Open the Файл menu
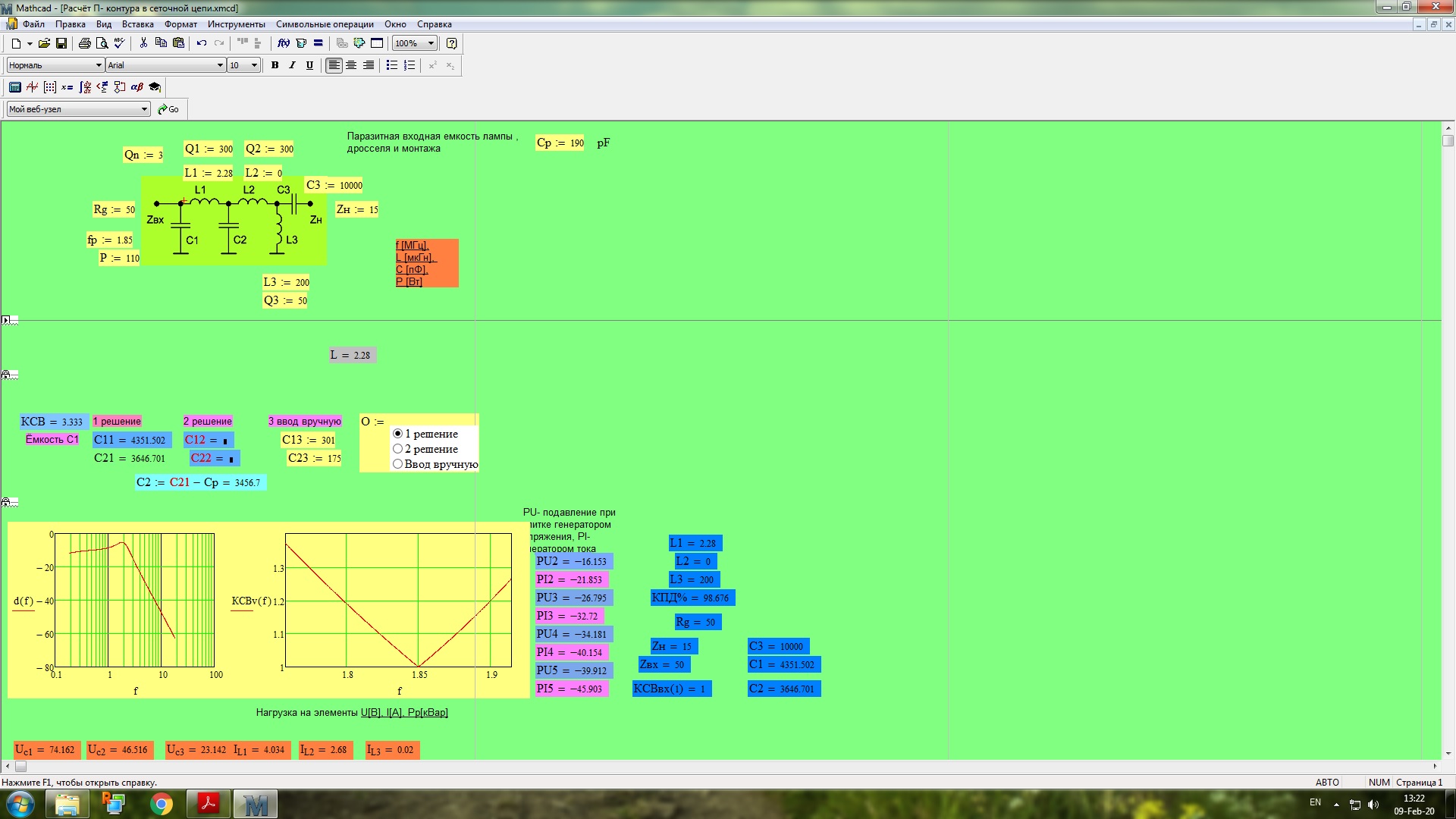The height and width of the screenshot is (819, 1456). (x=33, y=24)
